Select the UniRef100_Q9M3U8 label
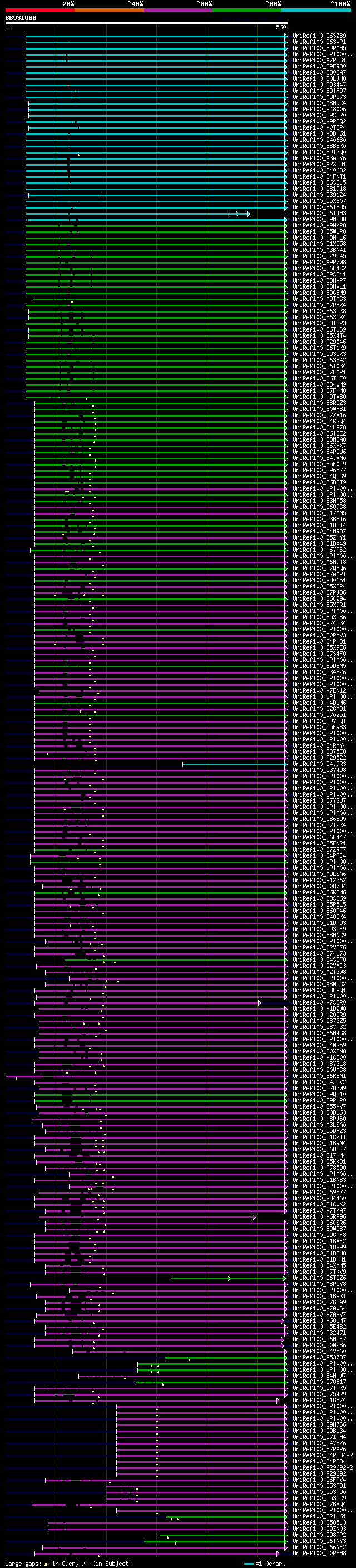Screen dimensions: 356x1568 319,219
